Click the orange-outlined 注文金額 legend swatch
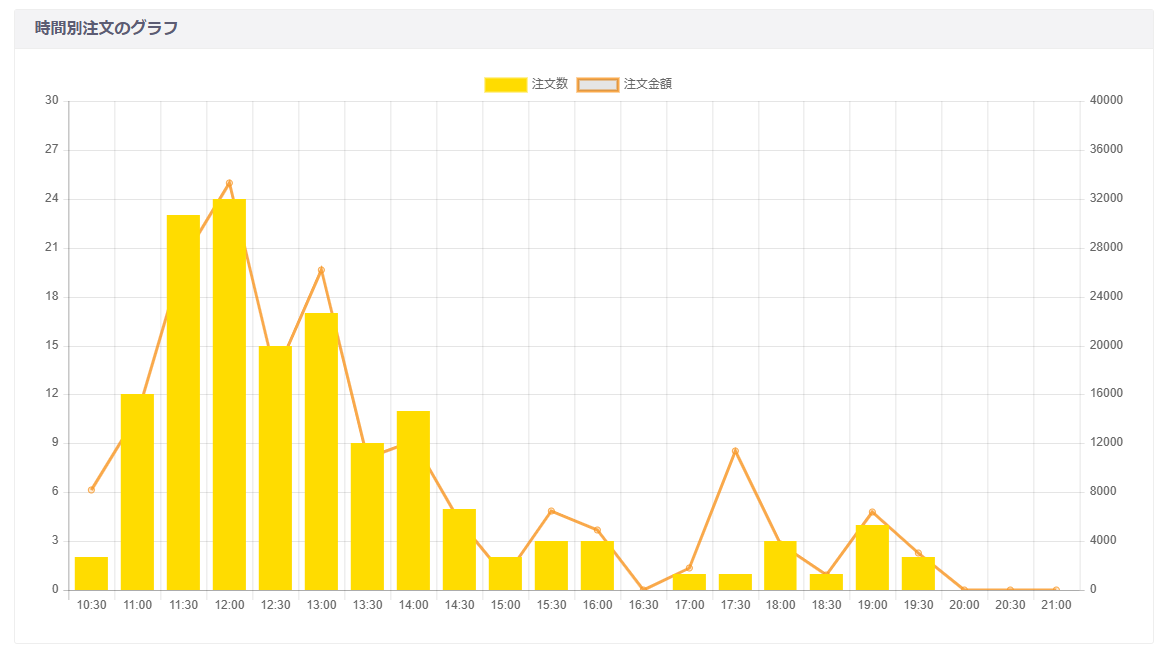The image size is (1172, 659). tap(597, 84)
